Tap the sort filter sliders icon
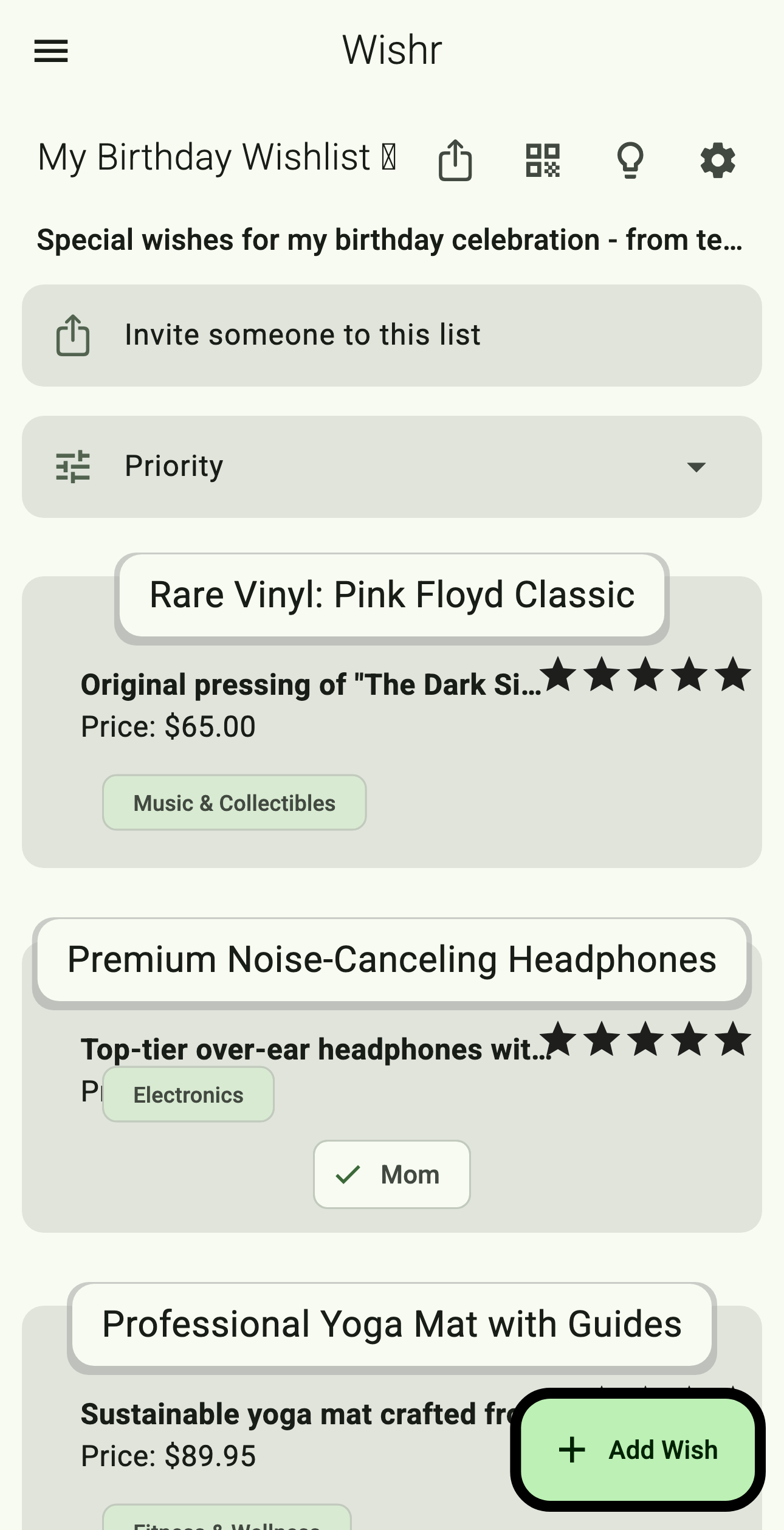The width and height of the screenshot is (784, 1530). click(x=73, y=467)
